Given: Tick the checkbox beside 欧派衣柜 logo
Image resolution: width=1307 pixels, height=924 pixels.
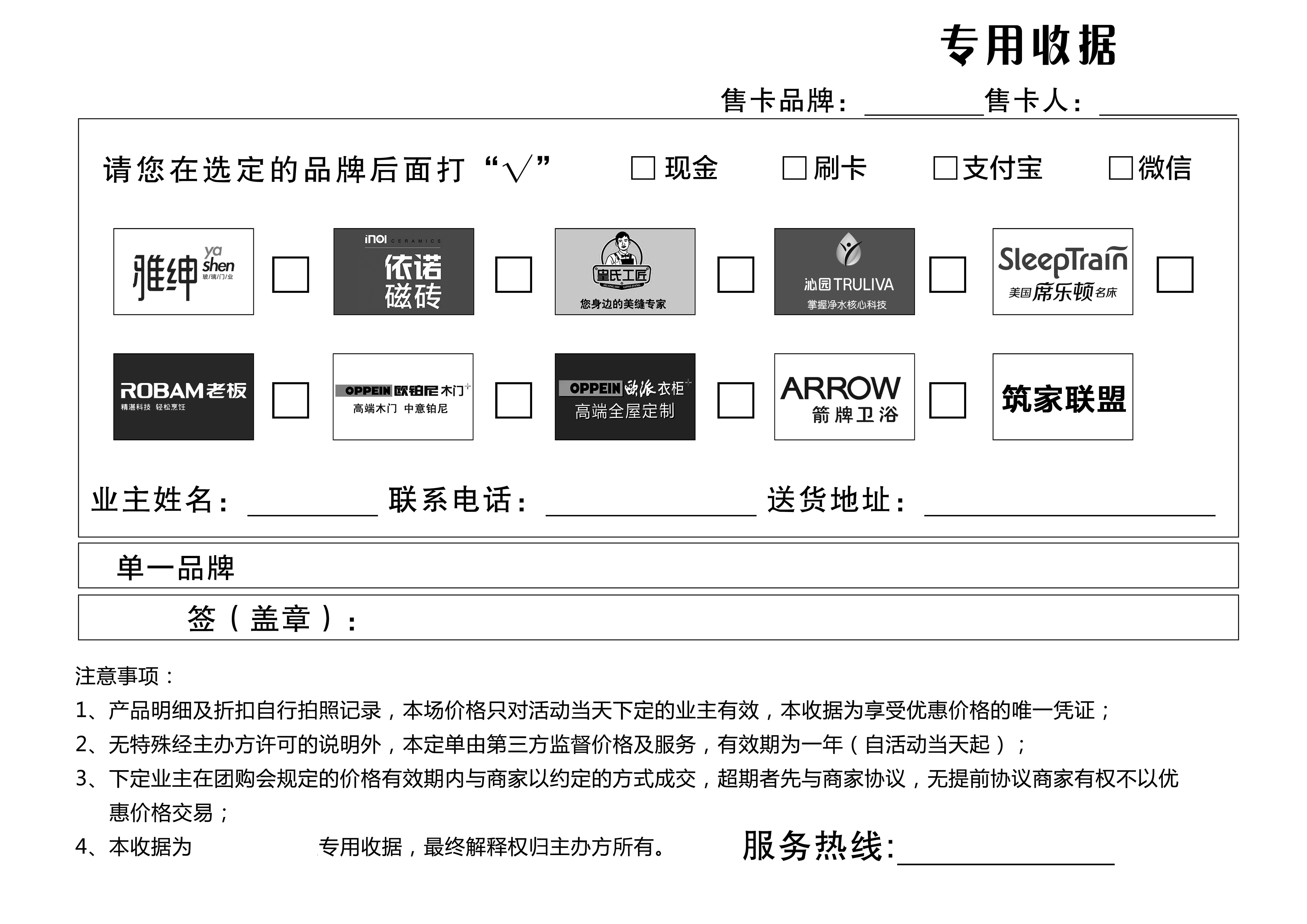Looking at the screenshot, I should (735, 400).
